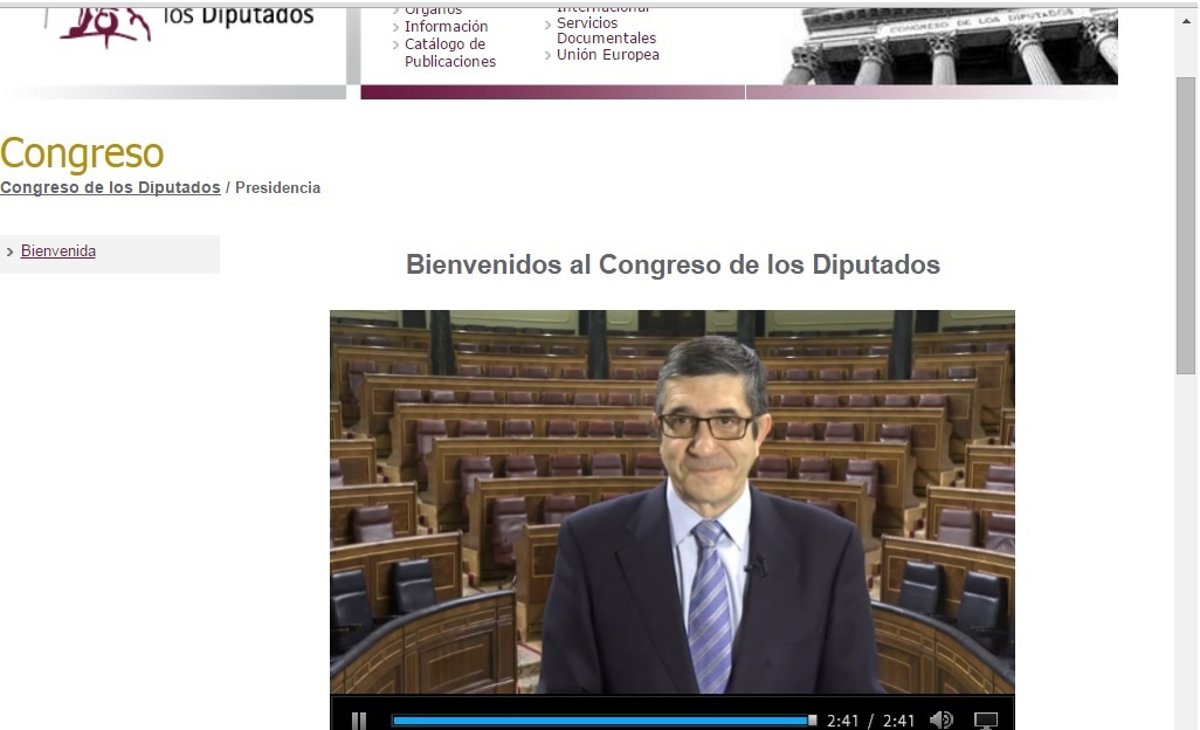Click the chevron before Información
This screenshot has height=730, width=1200.
(396, 27)
